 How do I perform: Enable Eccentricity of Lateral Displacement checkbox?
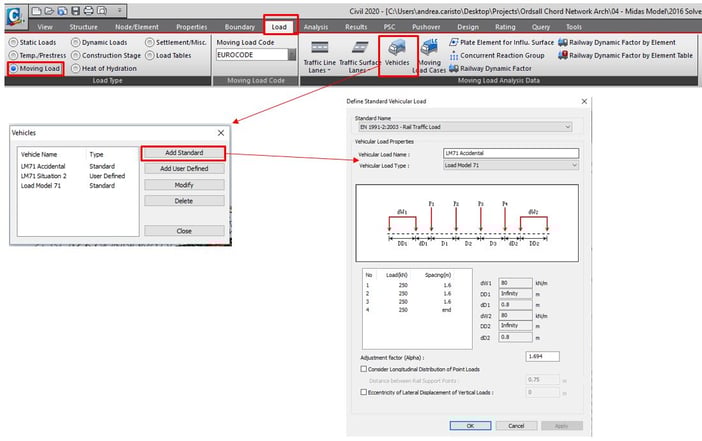tap(364, 392)
